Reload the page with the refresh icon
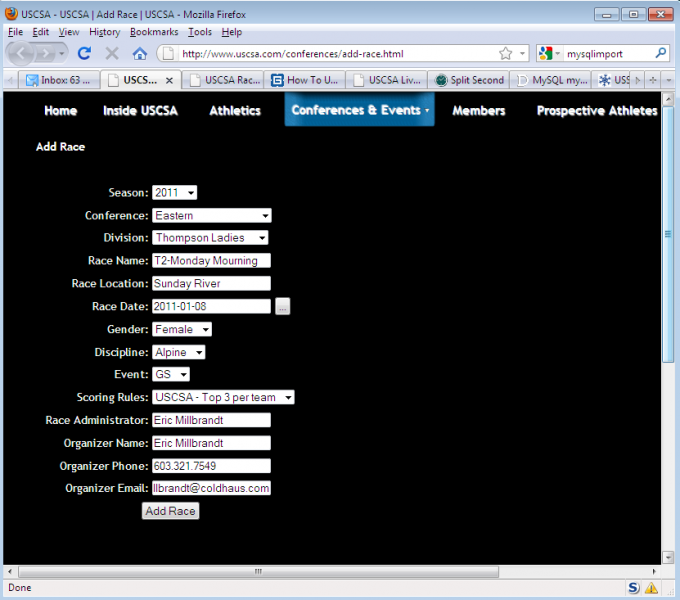Screen dimensions: 680x600 tap(84, 53)
